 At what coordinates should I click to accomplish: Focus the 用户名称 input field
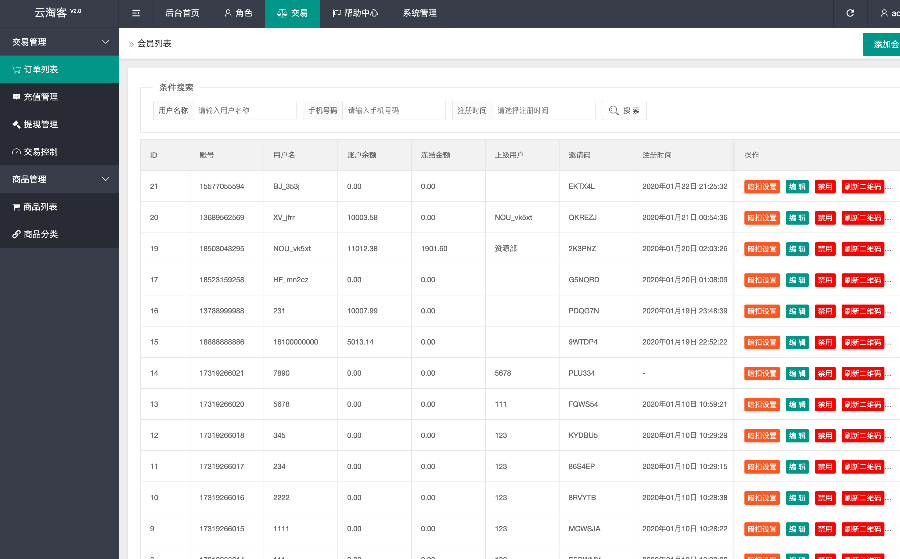240,110
